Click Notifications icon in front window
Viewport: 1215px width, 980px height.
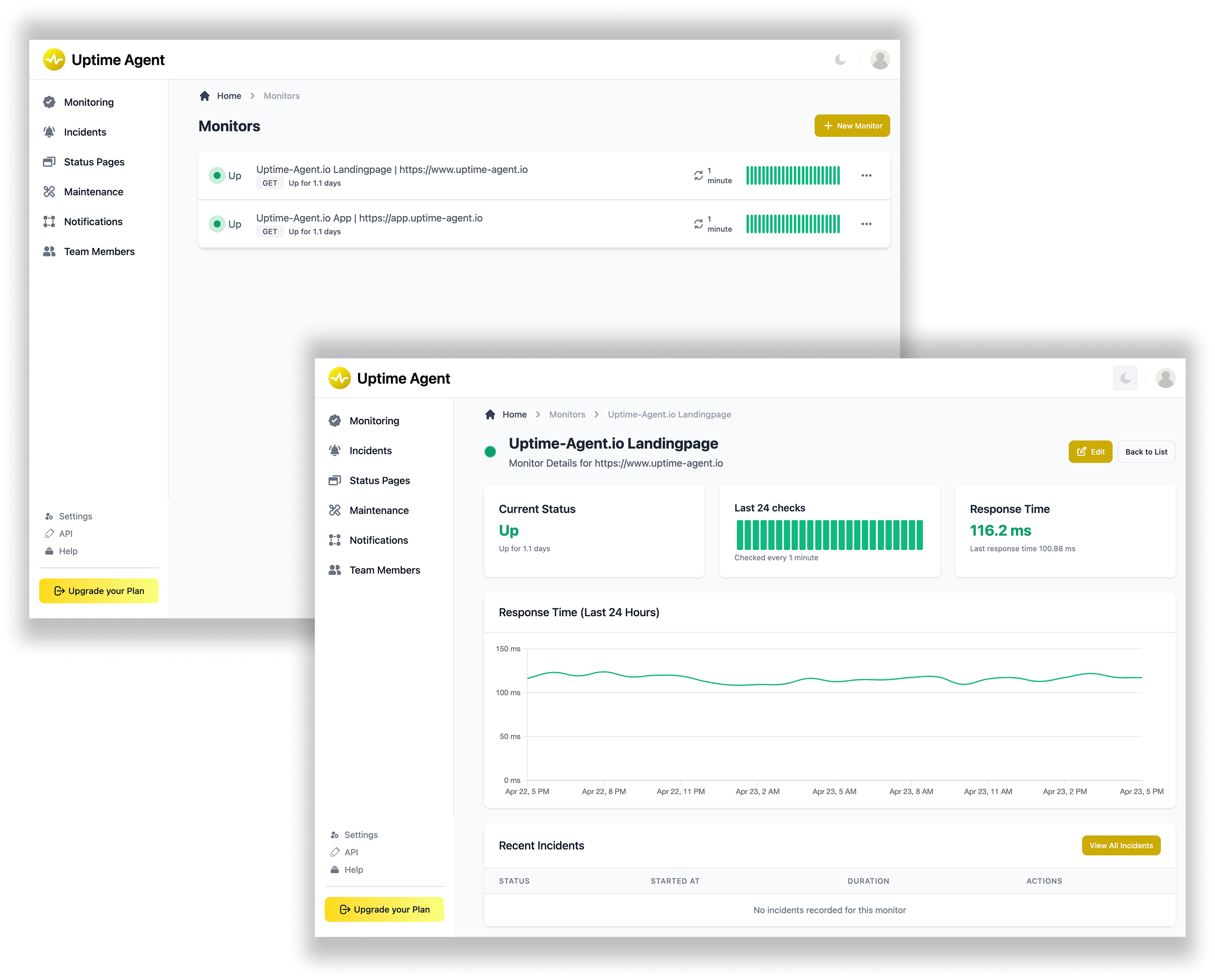click(x=335, y=540)
